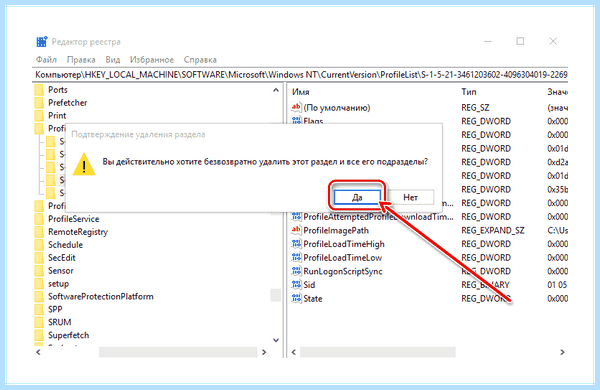600x390 pixels.
Task: Select the SoftwareProtectionPlatform folder icon
Action: [39, 297]
